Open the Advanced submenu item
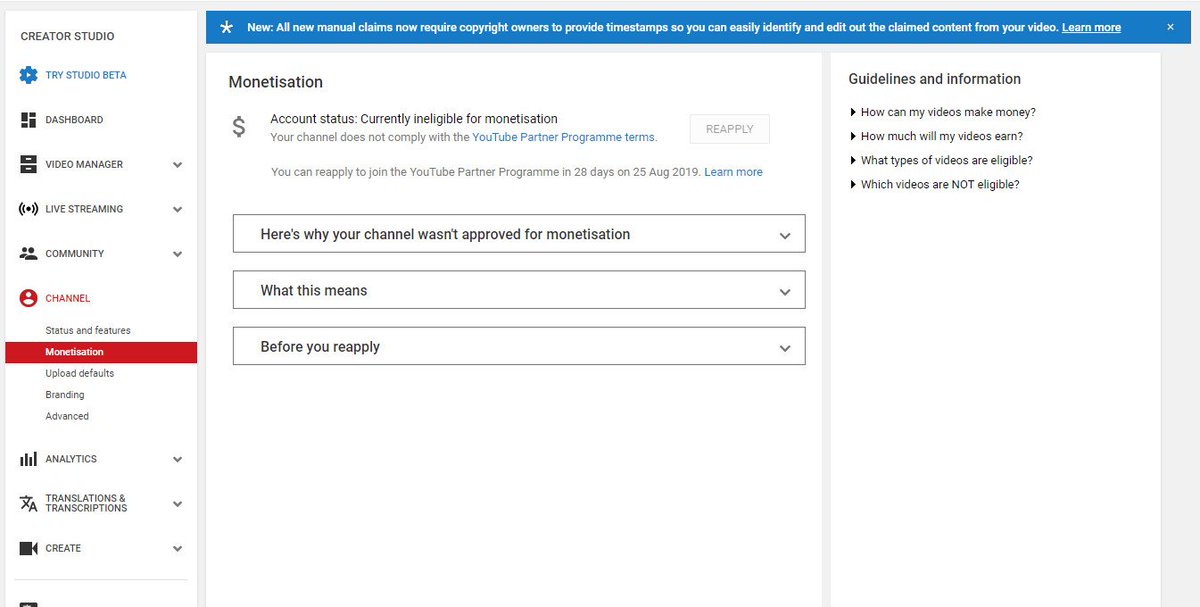 coord(67,416)
